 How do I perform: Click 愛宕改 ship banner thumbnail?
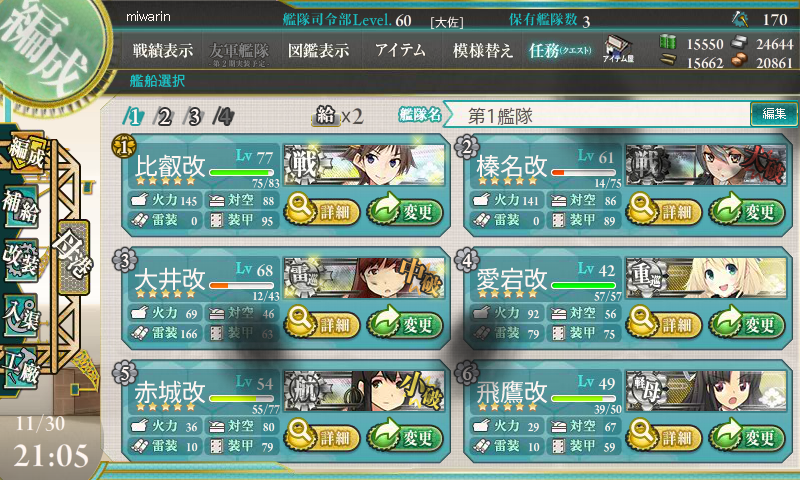[706, 277]
